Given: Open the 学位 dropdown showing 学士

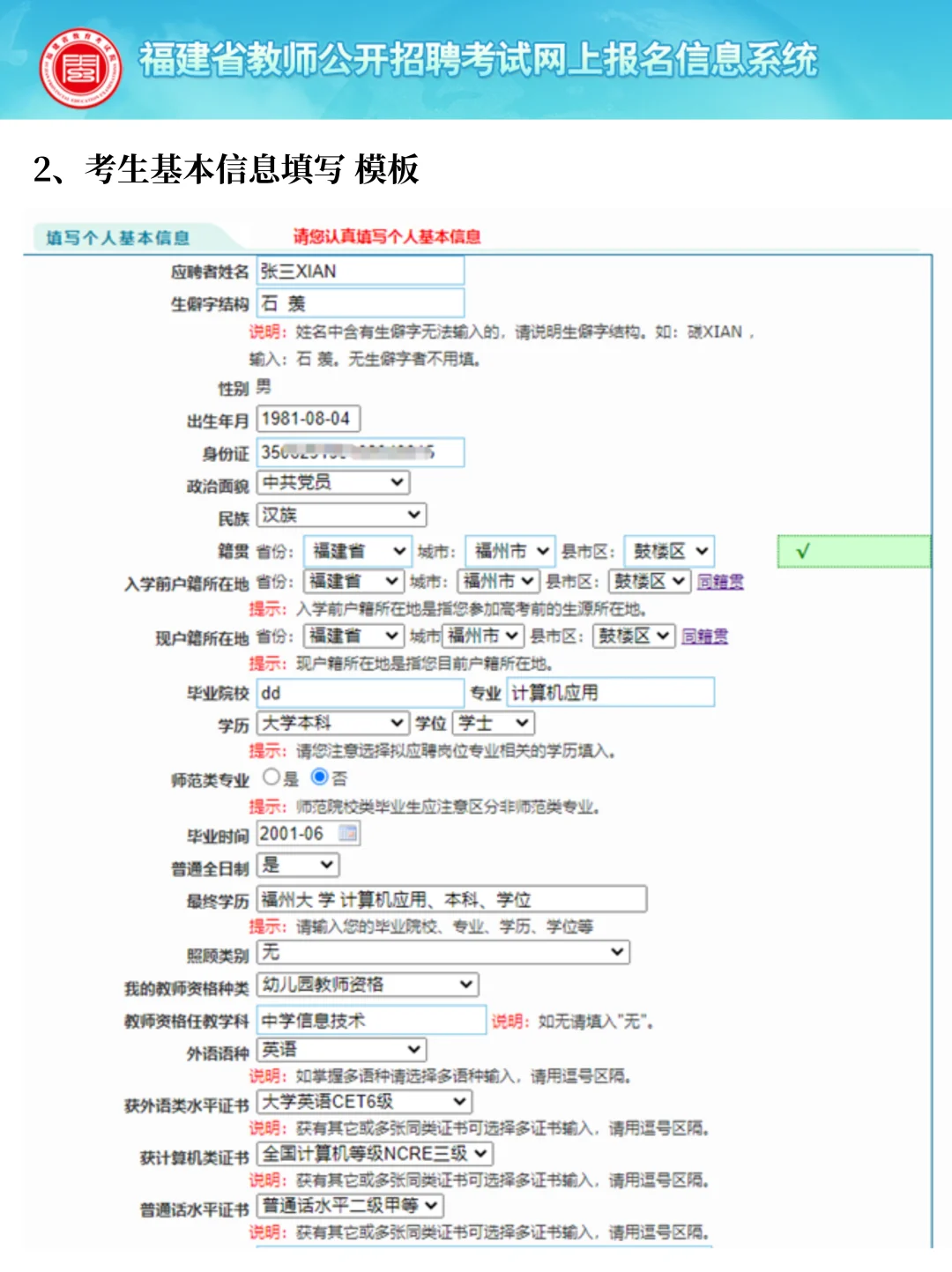Looking at the screenshot, I should [x=492, y=723].
